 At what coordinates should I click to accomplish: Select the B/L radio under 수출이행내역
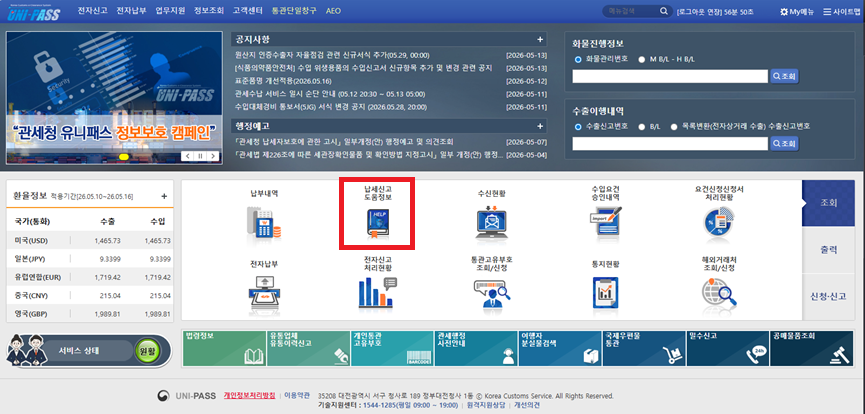click(x=642, y=126)
